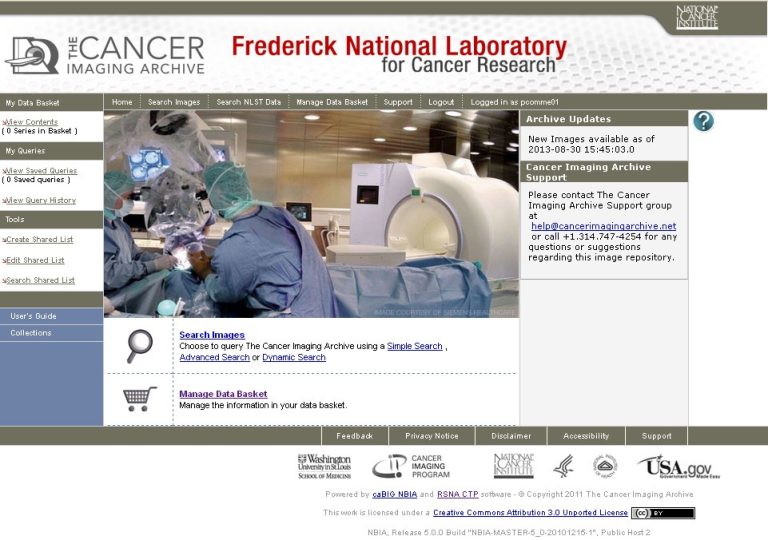Open Creative Commons Attribution 3.0 Unported License link
Screen dimensions: 768x540
click(x=530, y=513)
